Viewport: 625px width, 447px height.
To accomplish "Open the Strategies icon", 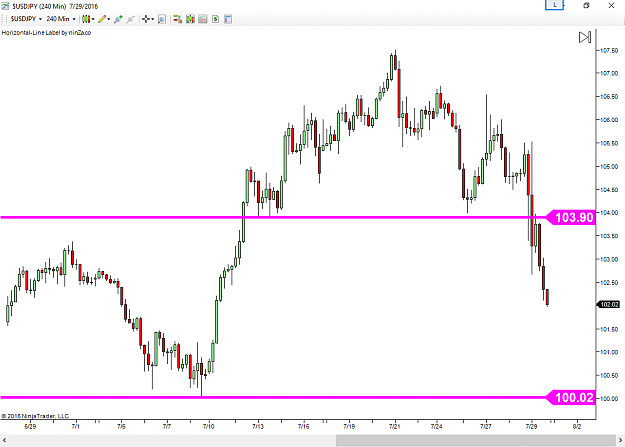I will pyautogui.click(x=216, y=19).
